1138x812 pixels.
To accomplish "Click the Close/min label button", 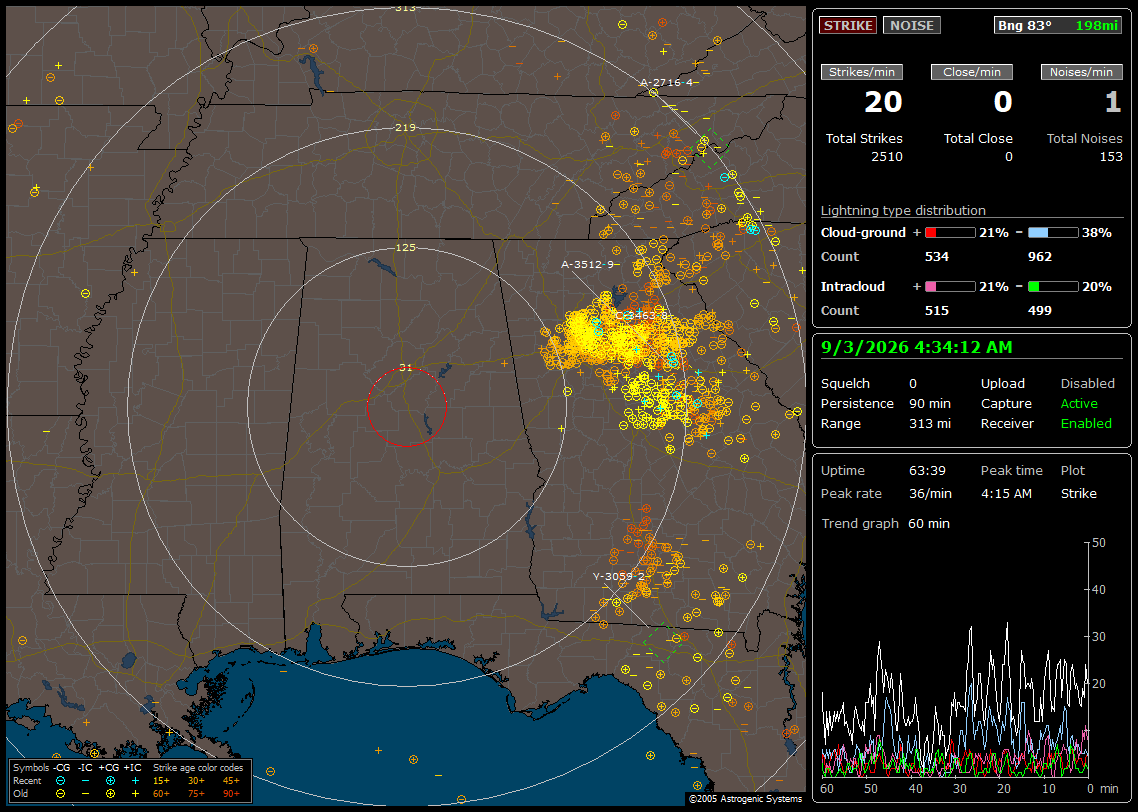I will (x=972, y=72).
